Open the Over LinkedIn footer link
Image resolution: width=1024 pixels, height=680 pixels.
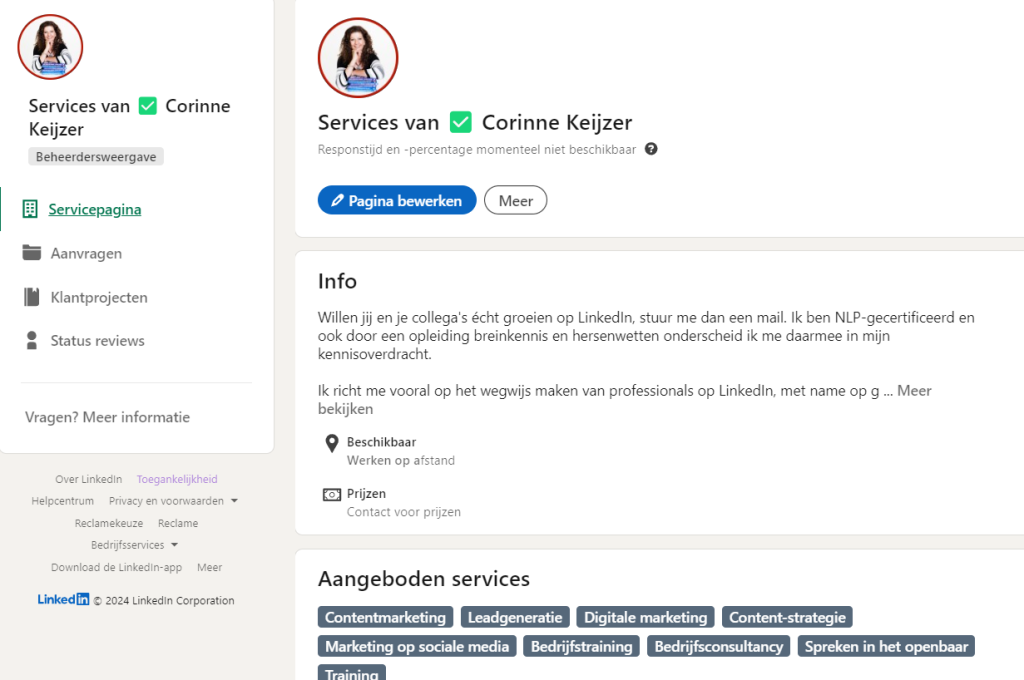coord(89,479)
